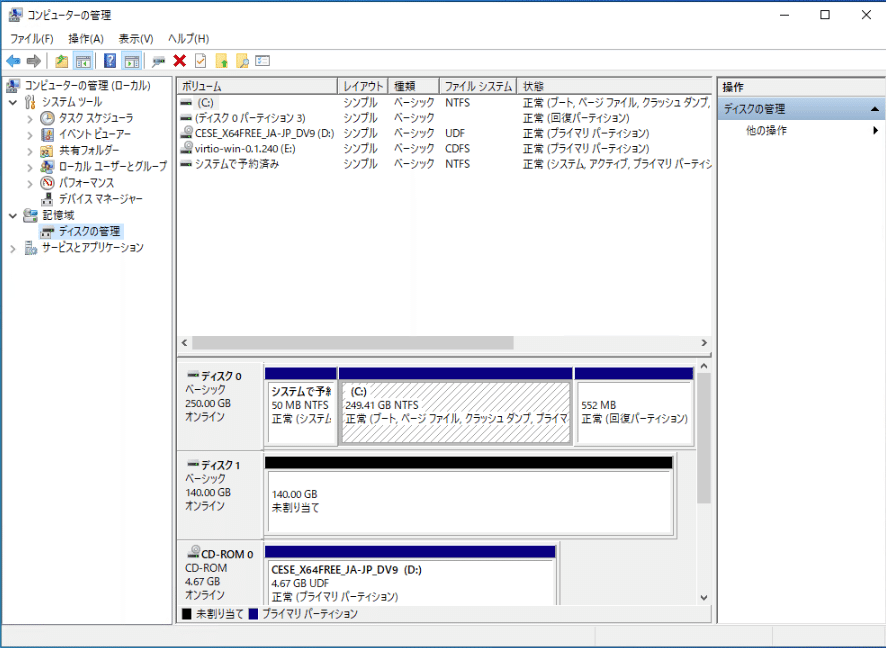Open the ファイル(F) menu

coord(32,38)
